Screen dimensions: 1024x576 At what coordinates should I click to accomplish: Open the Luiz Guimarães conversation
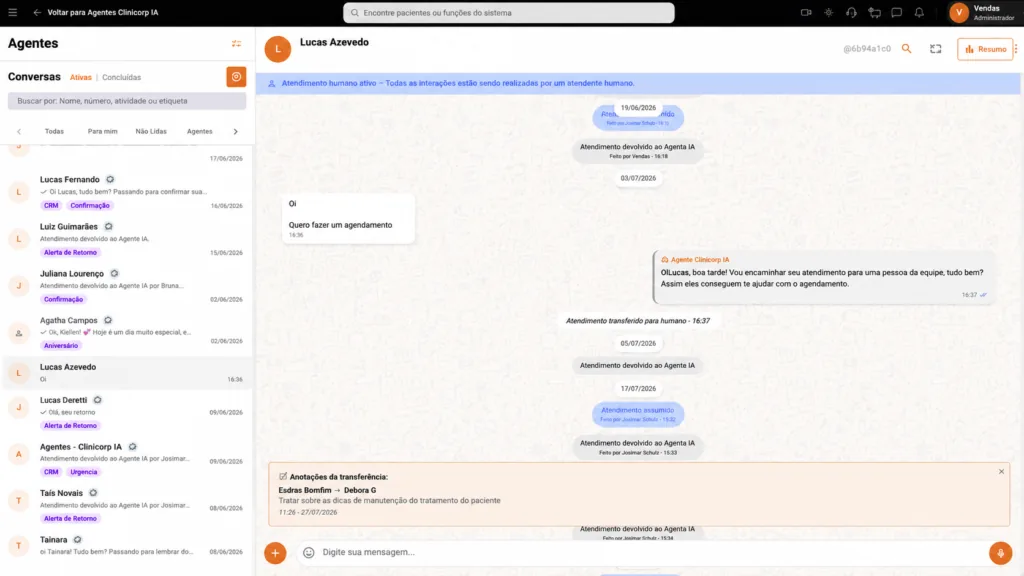click(127, 239)
